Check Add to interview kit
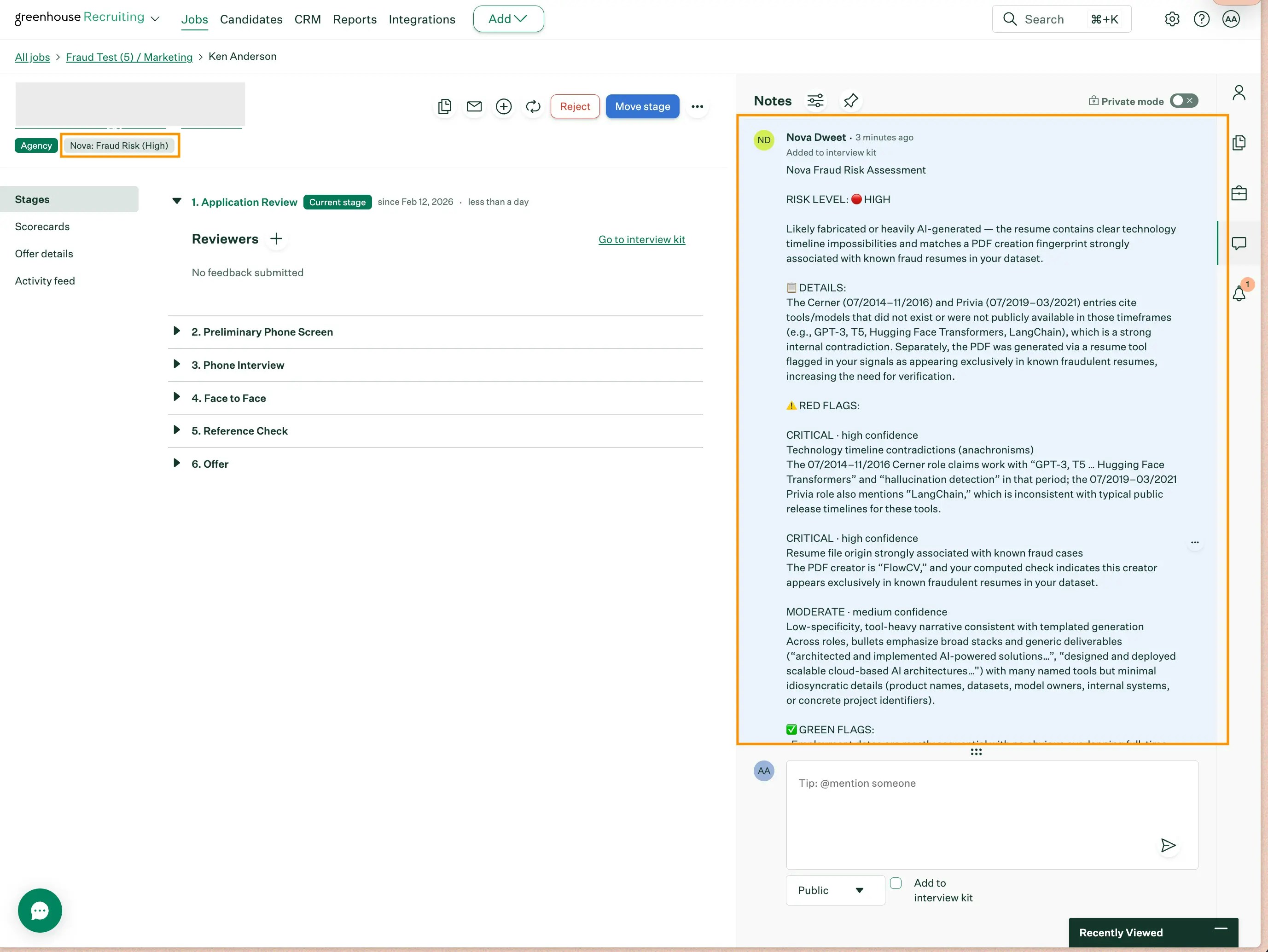 tap(896, 882)
